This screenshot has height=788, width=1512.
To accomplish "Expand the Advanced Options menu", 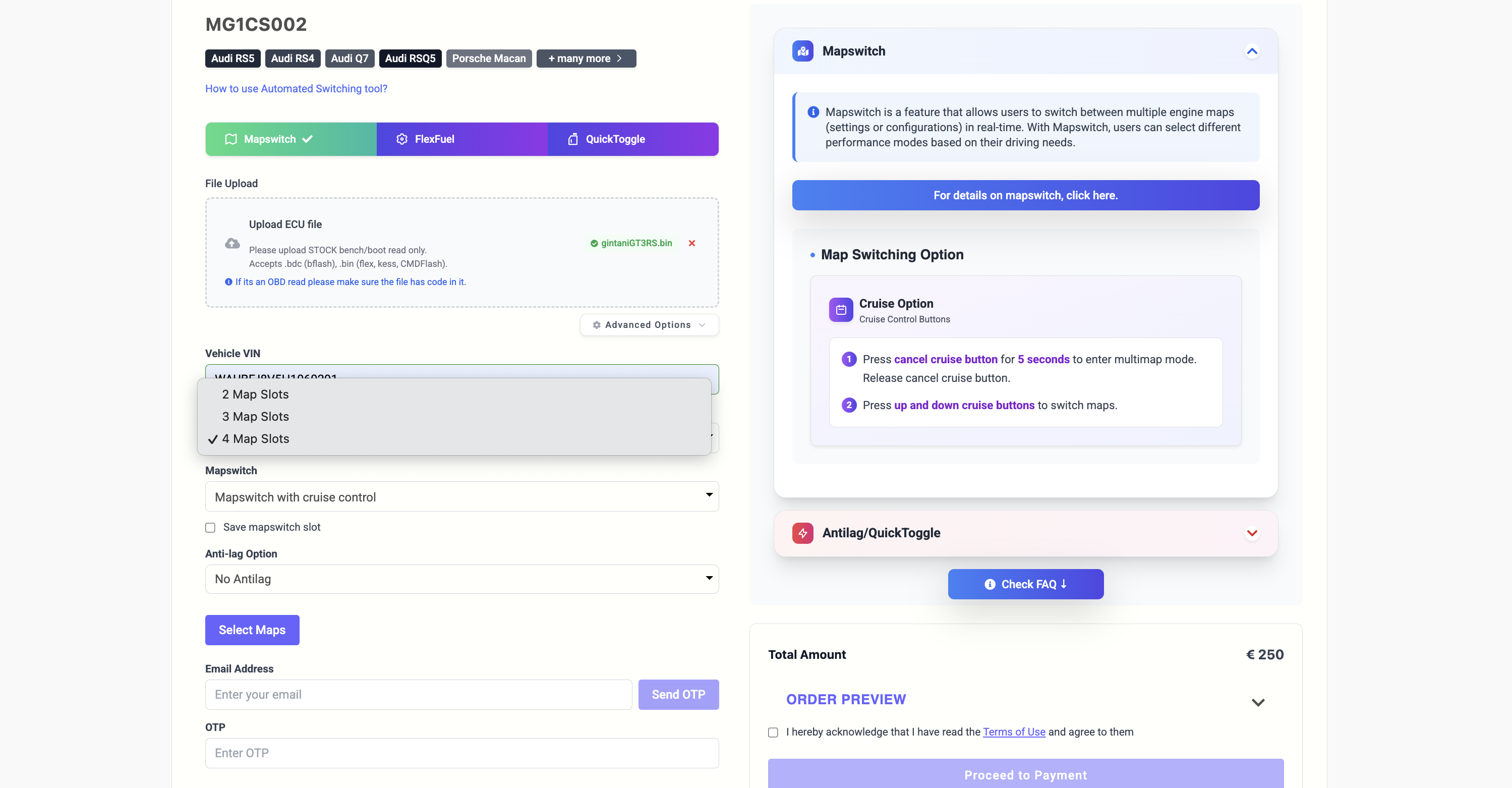I will (649, 325).
